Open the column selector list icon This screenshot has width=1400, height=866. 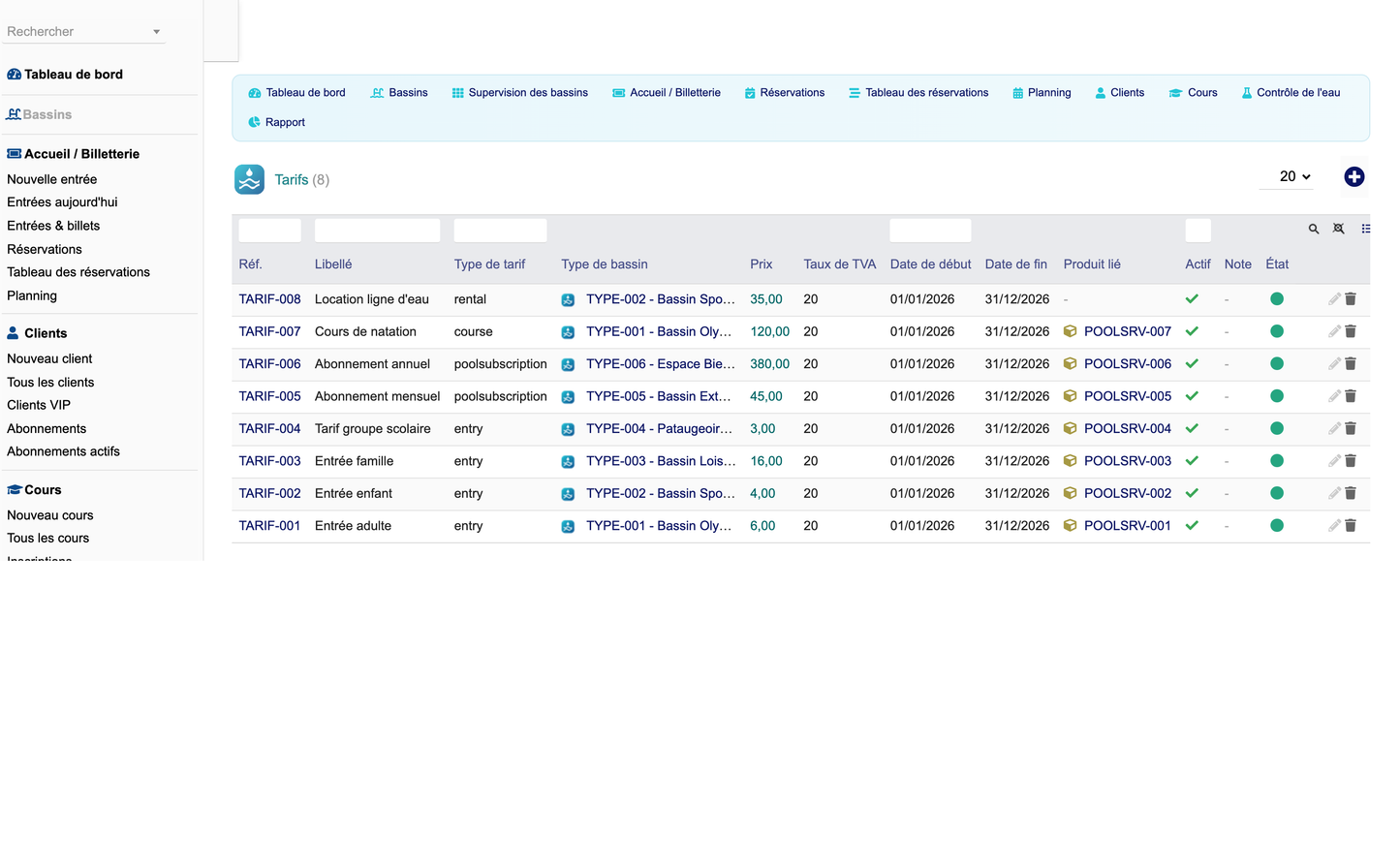tap(1365, 230)
